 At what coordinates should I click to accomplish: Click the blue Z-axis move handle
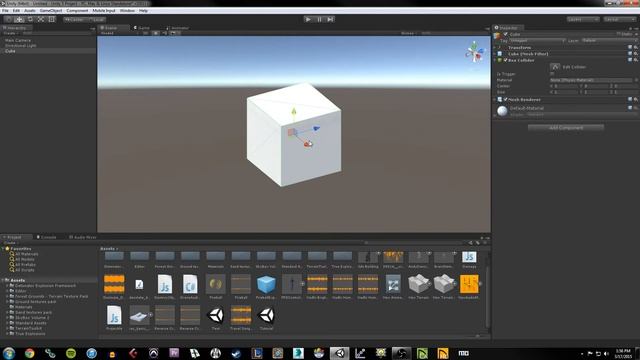(316, 129)
